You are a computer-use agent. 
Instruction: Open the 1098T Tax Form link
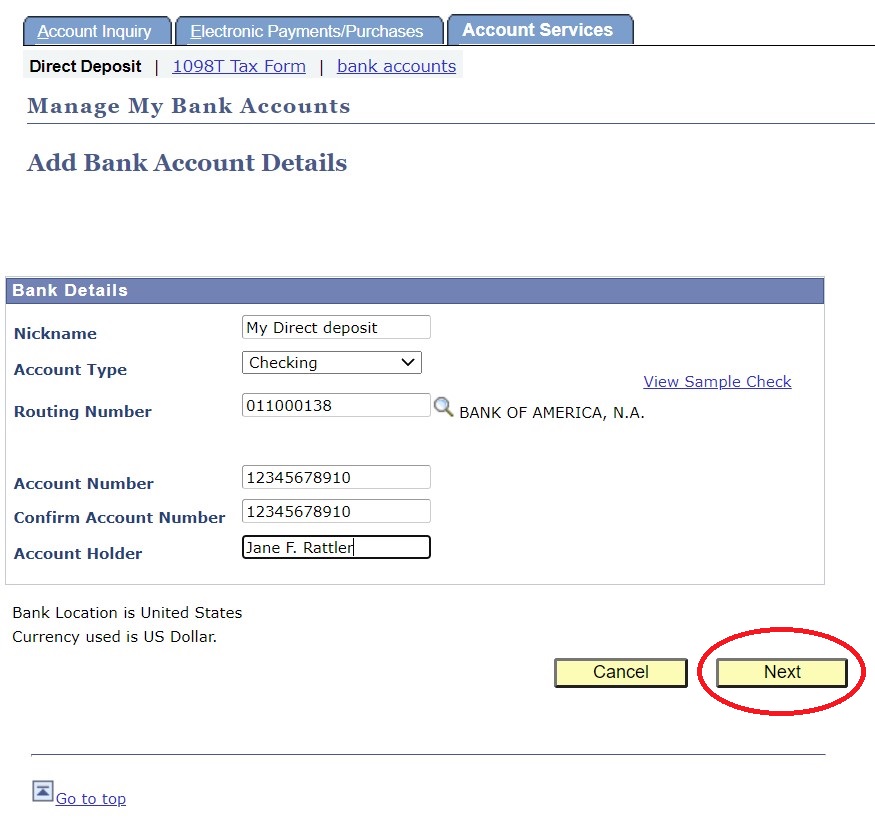pos(239,66)
